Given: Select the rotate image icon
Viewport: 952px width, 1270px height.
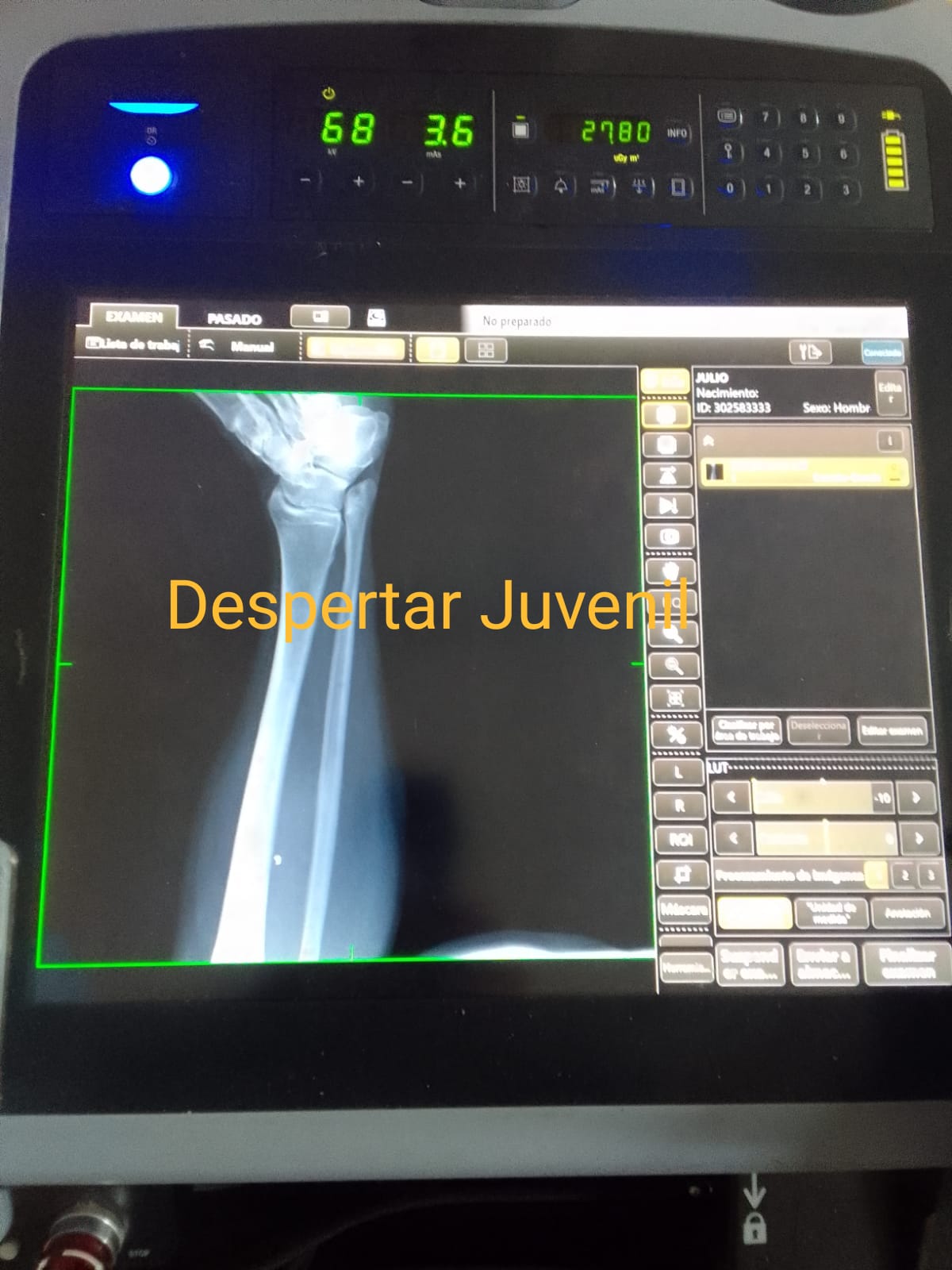Looking at the screenshot, I should [x=669, y=475].
